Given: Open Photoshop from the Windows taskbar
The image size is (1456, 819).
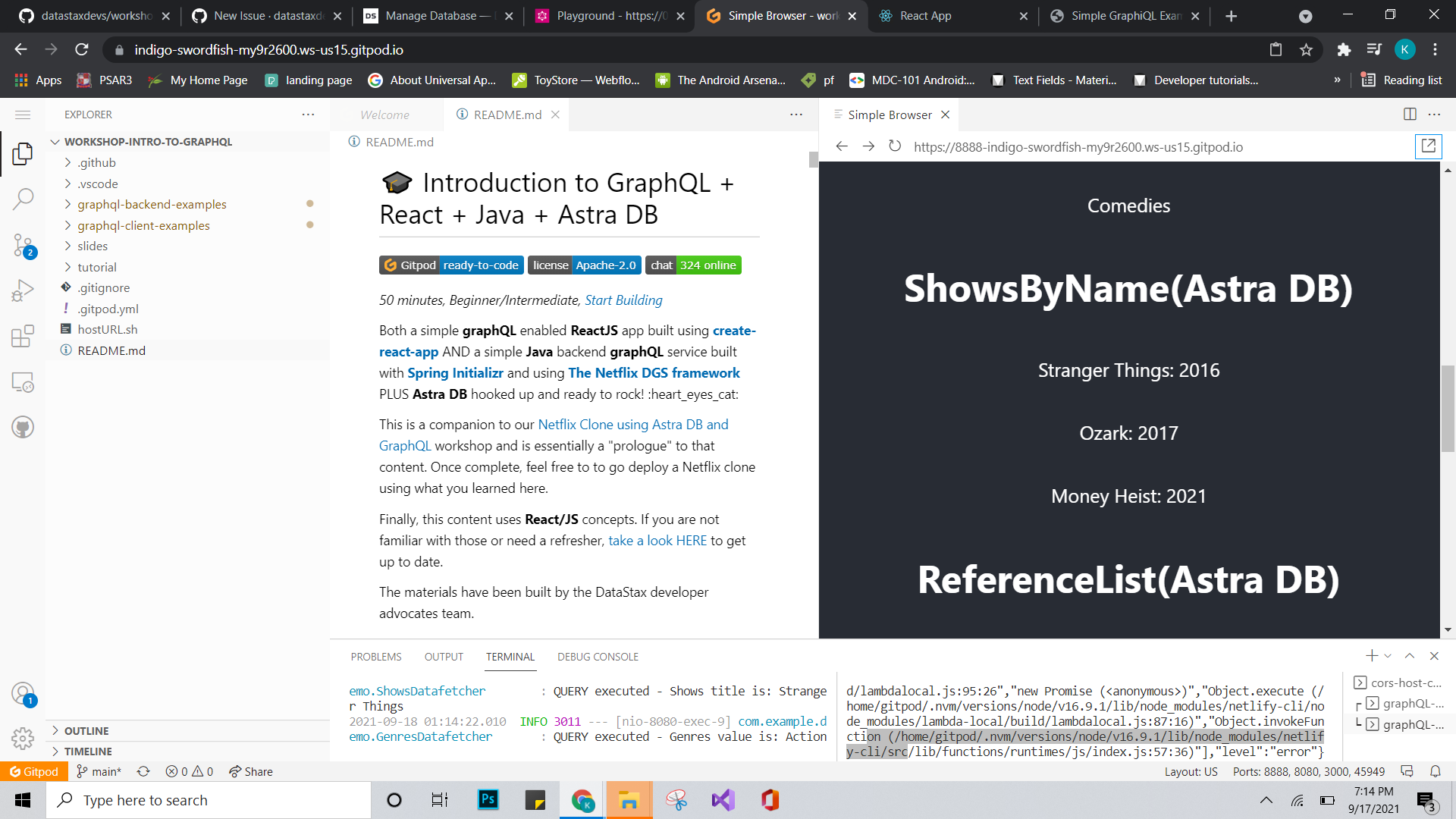Looking at the screenshot, I should (x=488, y=799).
